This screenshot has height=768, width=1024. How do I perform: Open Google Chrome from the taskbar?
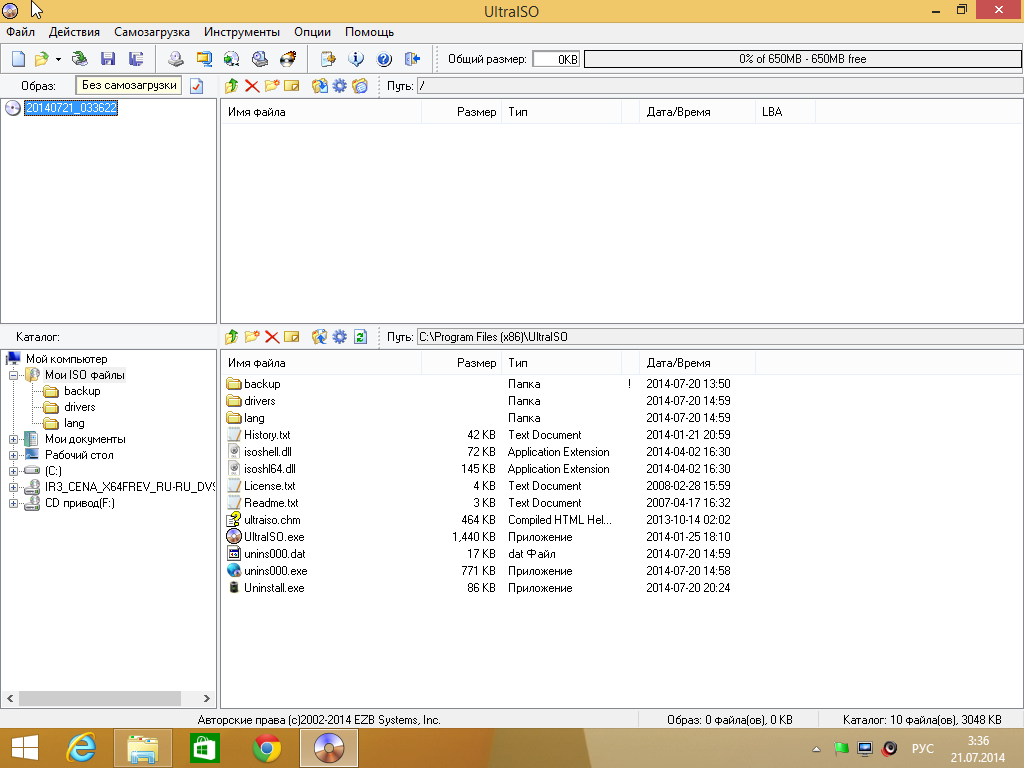point(267,748)
